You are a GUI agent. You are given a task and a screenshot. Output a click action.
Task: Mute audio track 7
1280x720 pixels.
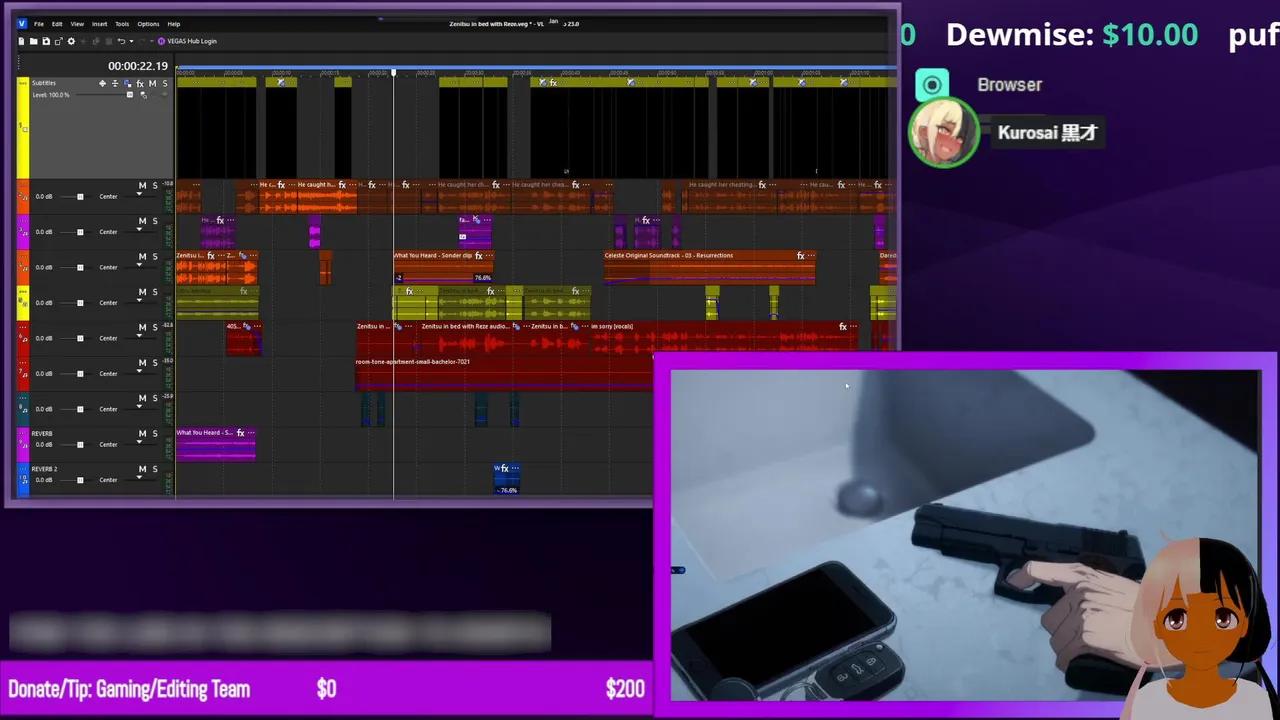coord(142,363)
